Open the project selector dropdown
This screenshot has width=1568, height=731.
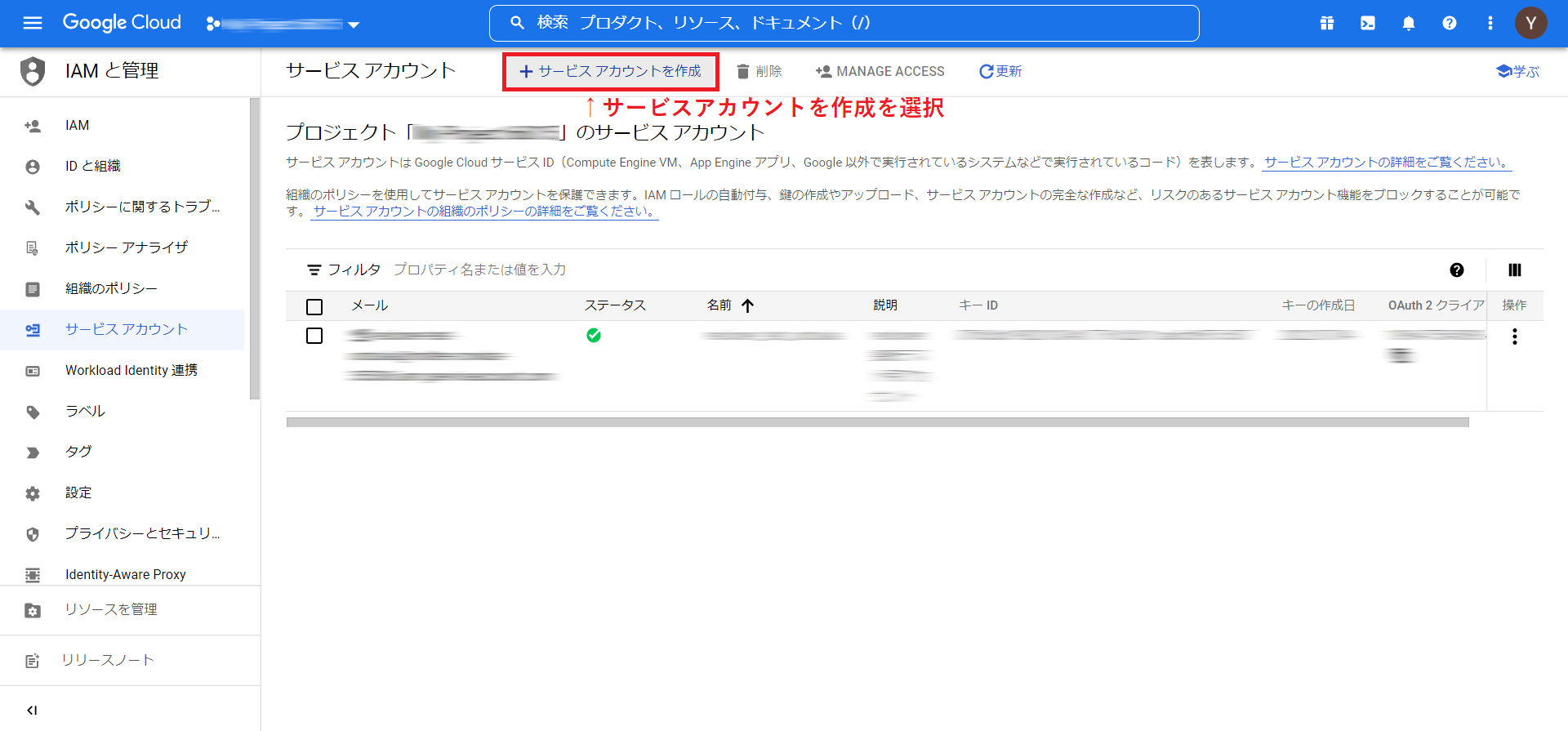(283, 24)
